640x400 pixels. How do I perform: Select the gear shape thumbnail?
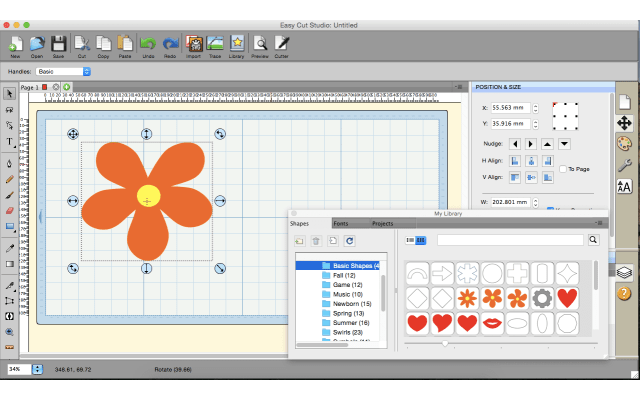[x=542, y=298]
